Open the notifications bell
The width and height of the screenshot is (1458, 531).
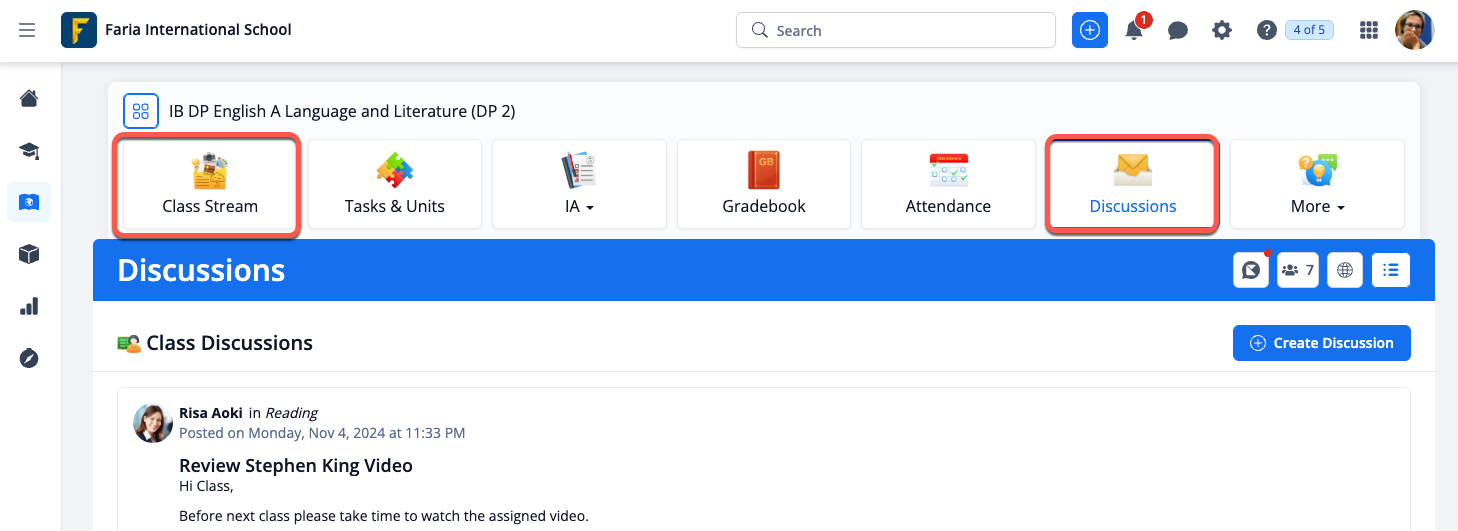1134,30
